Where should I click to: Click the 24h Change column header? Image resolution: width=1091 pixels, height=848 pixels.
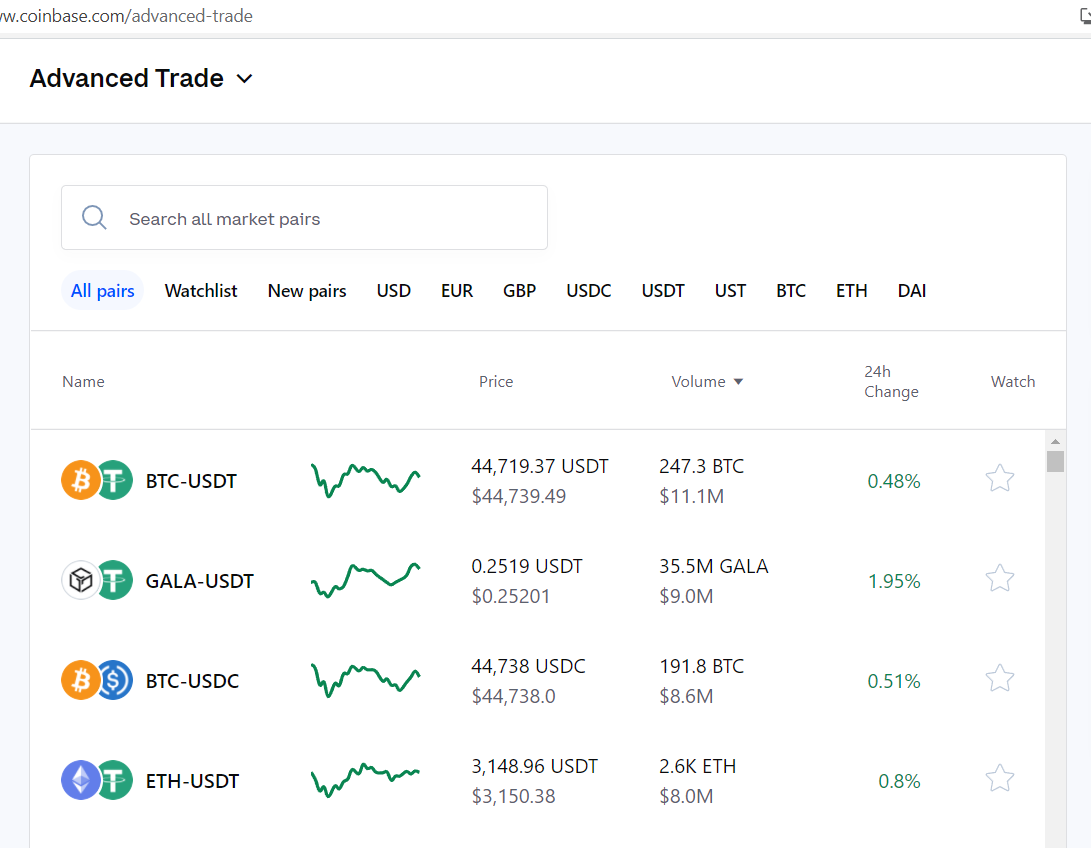point(891,381)
